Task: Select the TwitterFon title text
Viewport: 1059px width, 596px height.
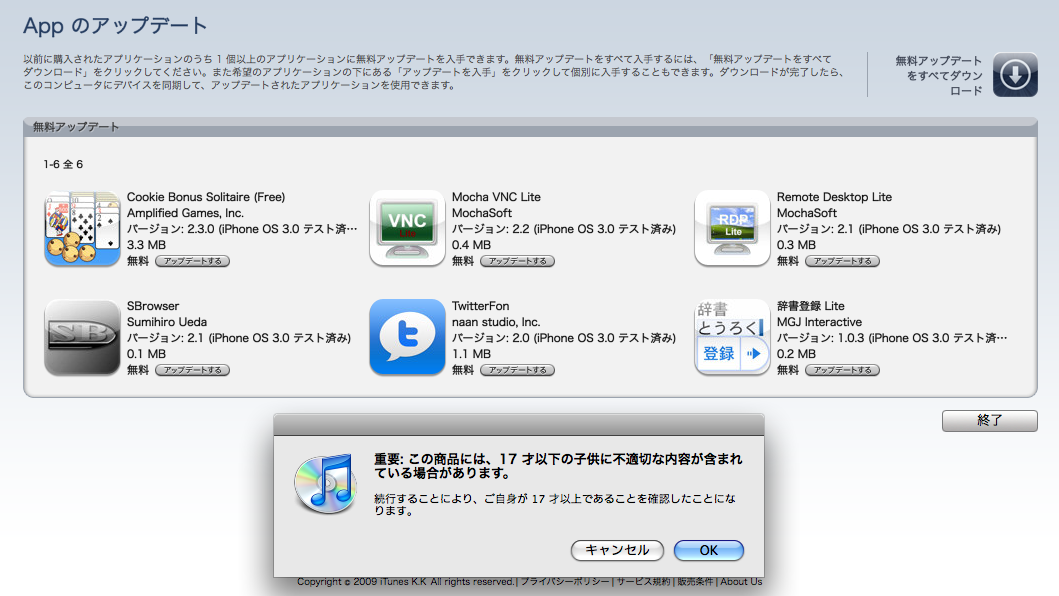Action: click(480, 305)
